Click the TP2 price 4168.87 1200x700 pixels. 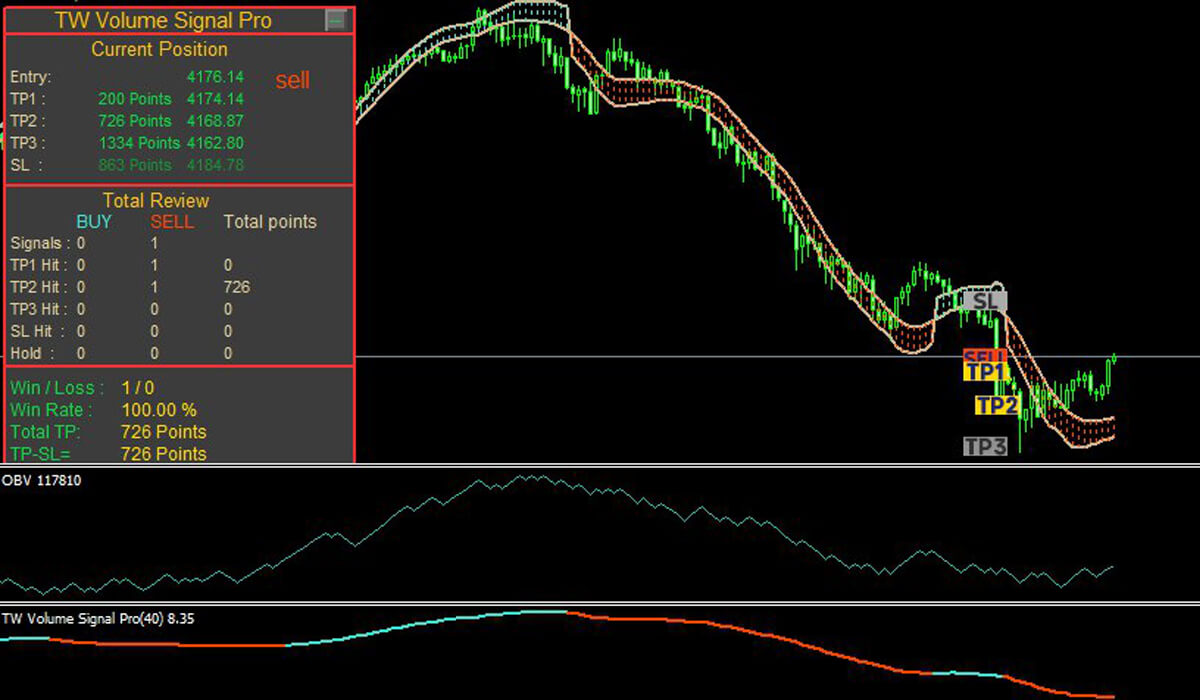(215, 121)
